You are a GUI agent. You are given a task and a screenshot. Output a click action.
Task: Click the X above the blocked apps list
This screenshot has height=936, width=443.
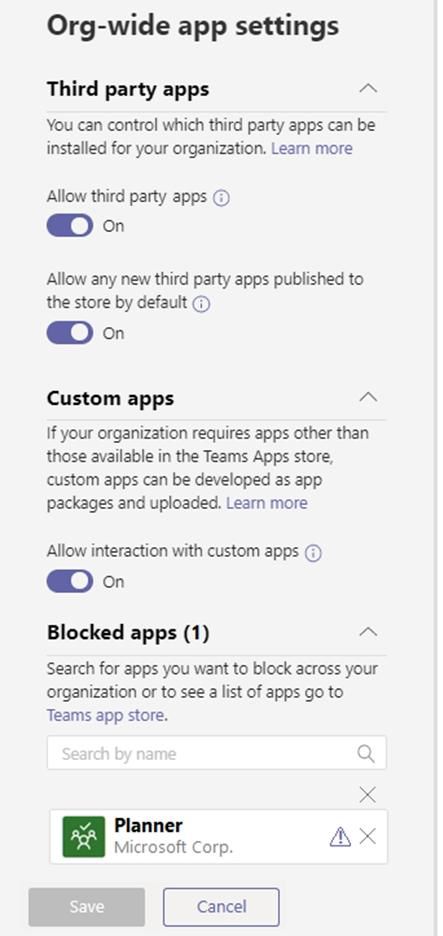pos(368,795)
